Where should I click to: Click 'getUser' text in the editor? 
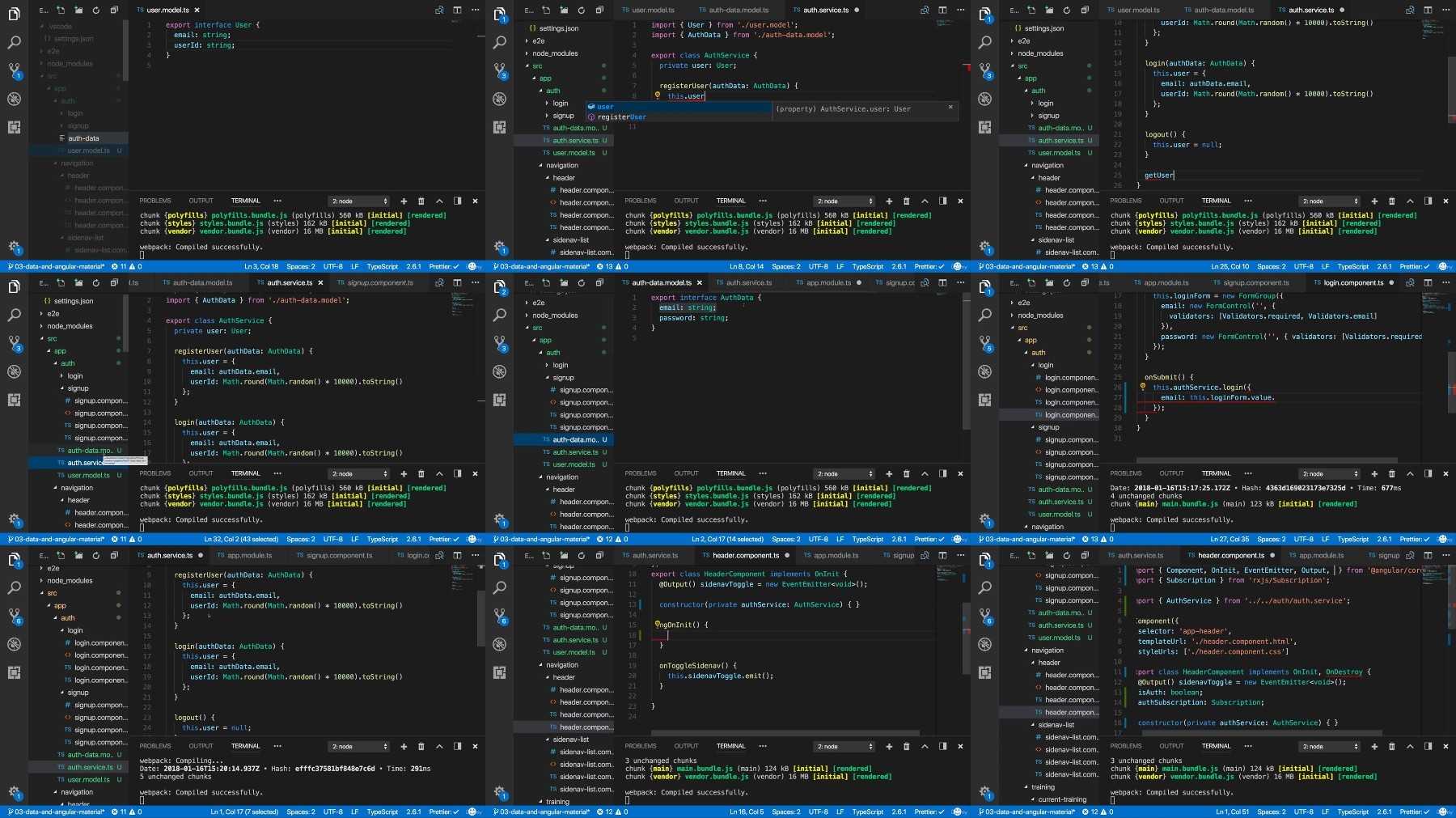coord(1158,175)
